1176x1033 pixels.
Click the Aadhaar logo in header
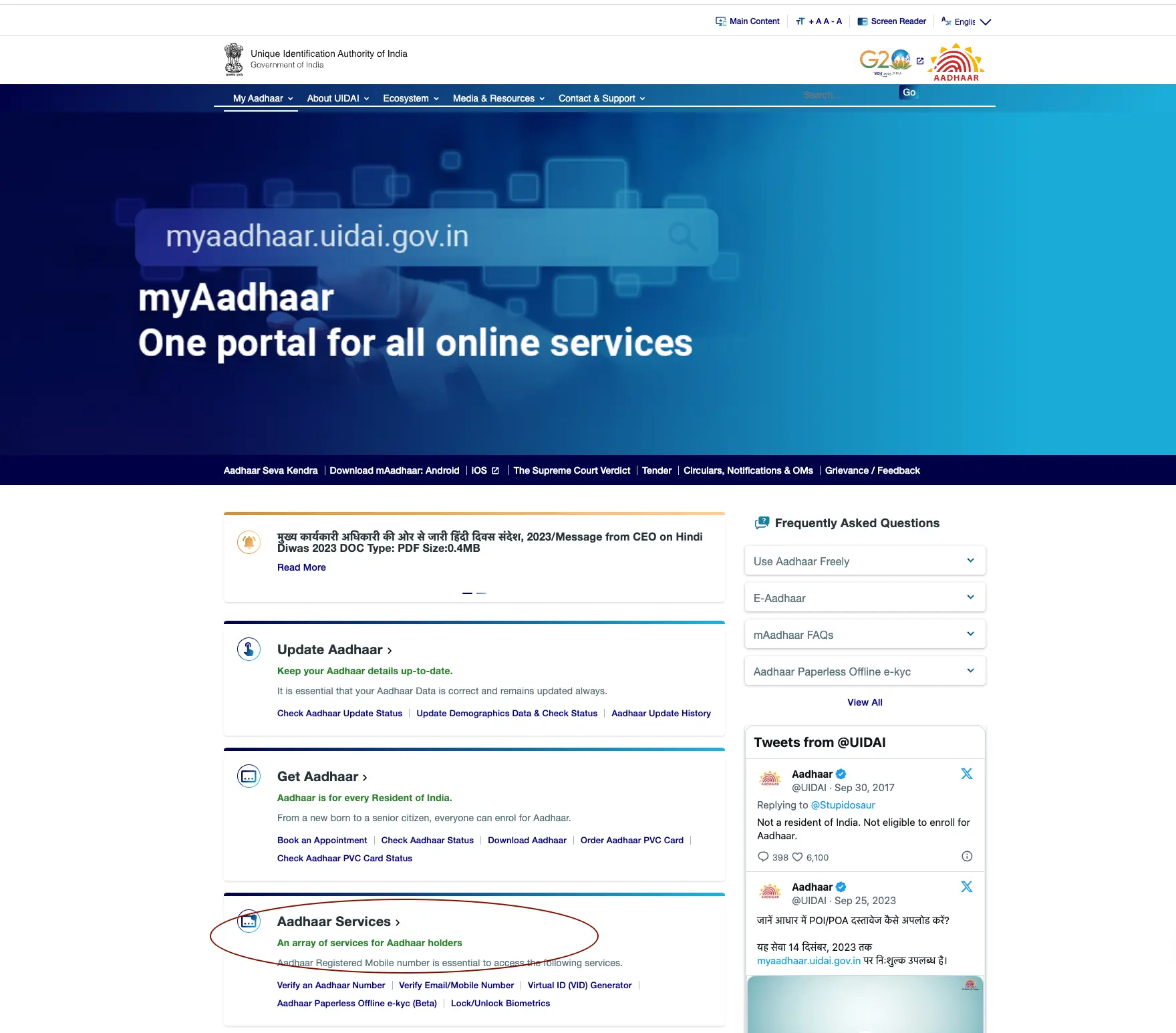(956, 63)
